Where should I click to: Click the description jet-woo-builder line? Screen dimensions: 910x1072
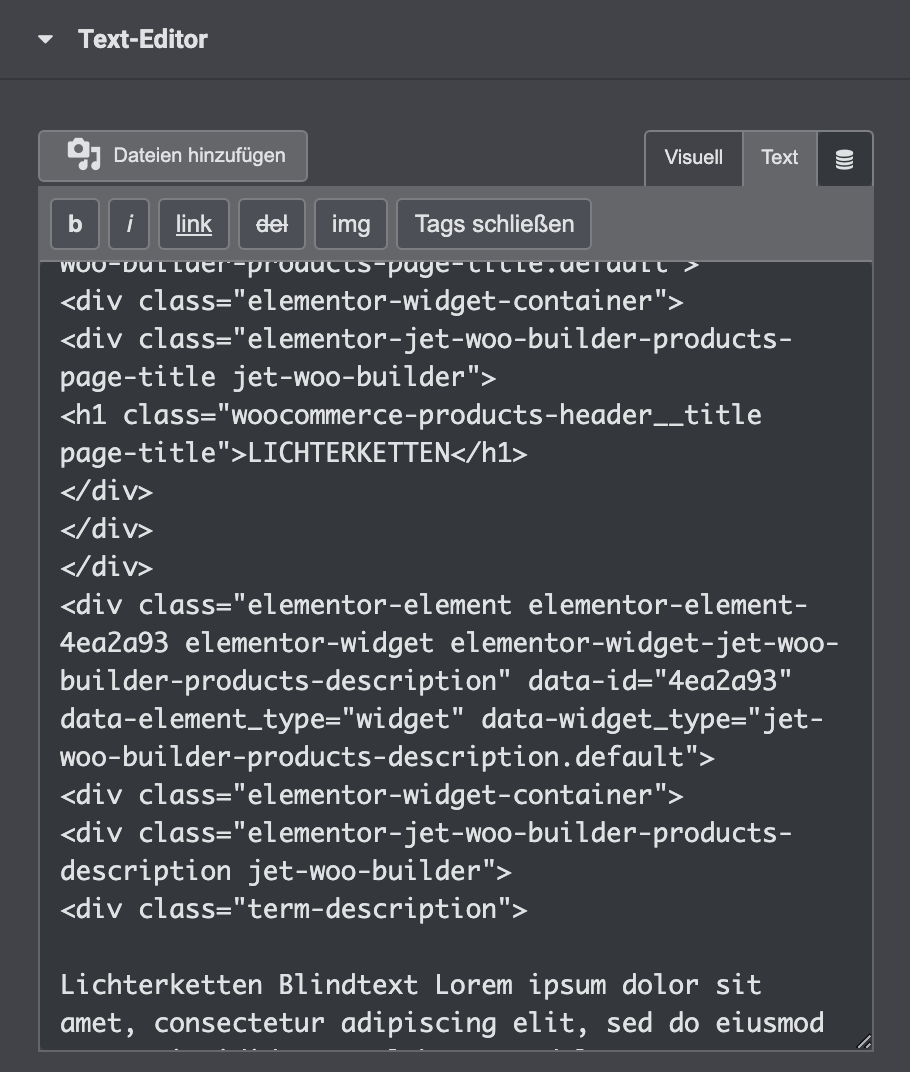pyautogui.click(x=286, y=872)
